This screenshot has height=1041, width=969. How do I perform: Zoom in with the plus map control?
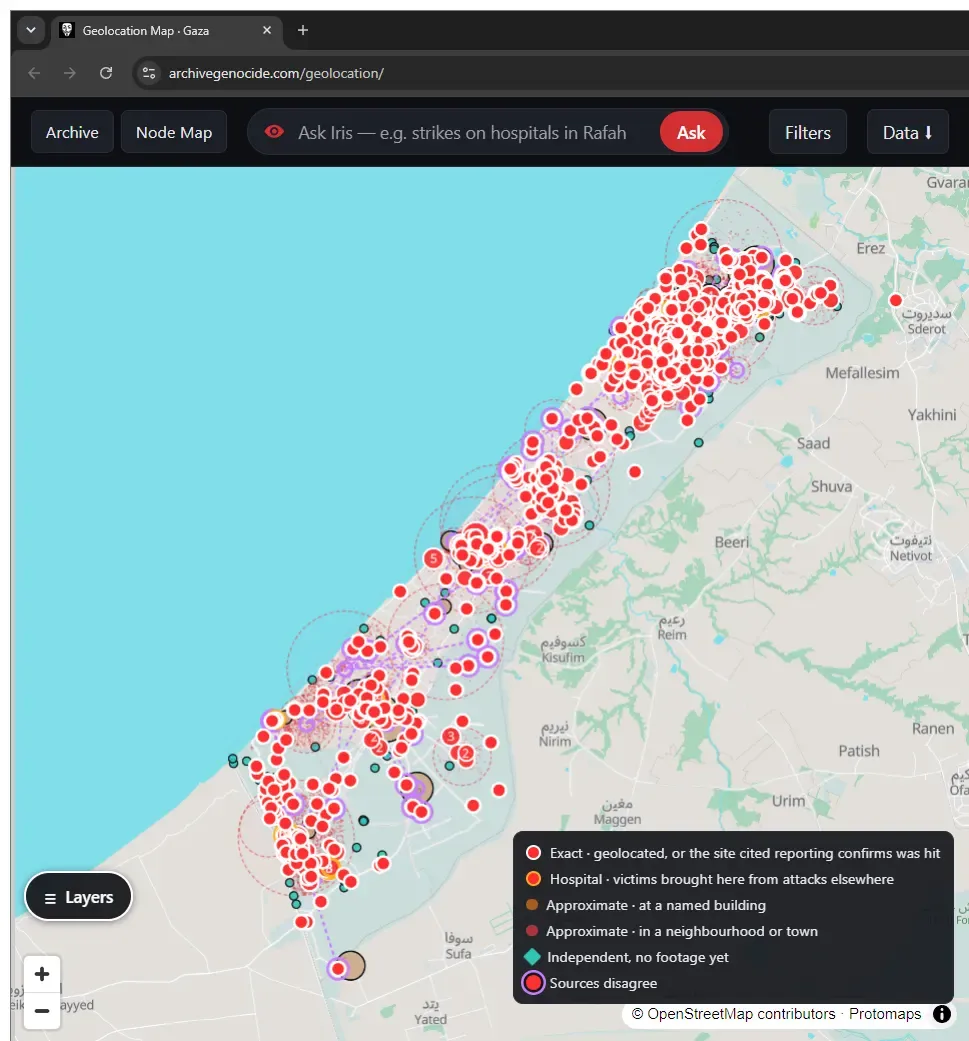[42, 974]
